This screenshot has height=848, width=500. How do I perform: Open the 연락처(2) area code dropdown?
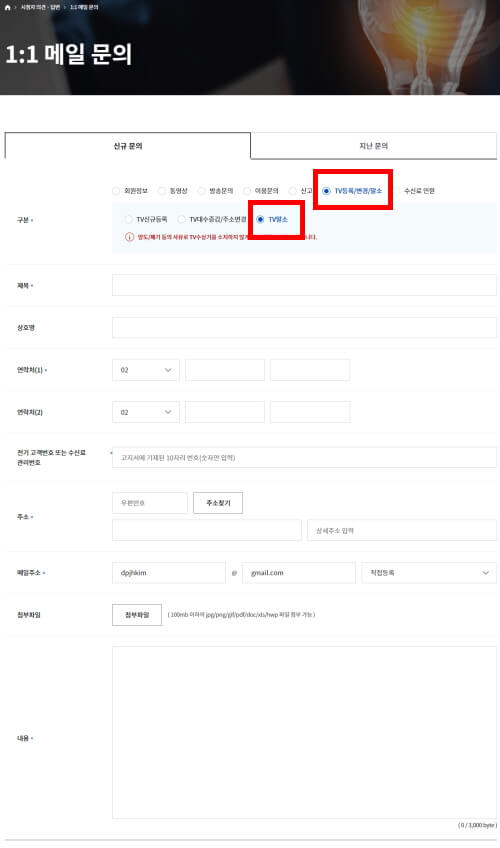click(145, 412)
